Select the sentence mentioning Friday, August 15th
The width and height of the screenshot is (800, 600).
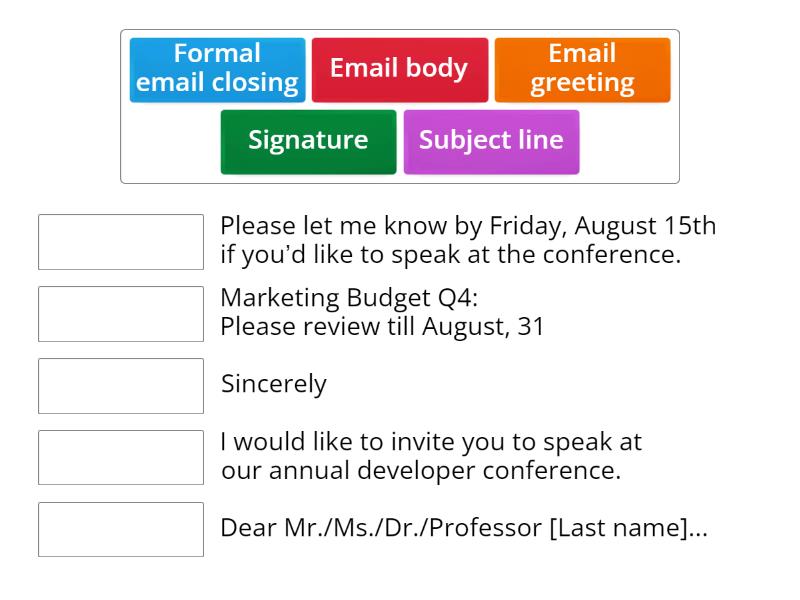(468, 242)
